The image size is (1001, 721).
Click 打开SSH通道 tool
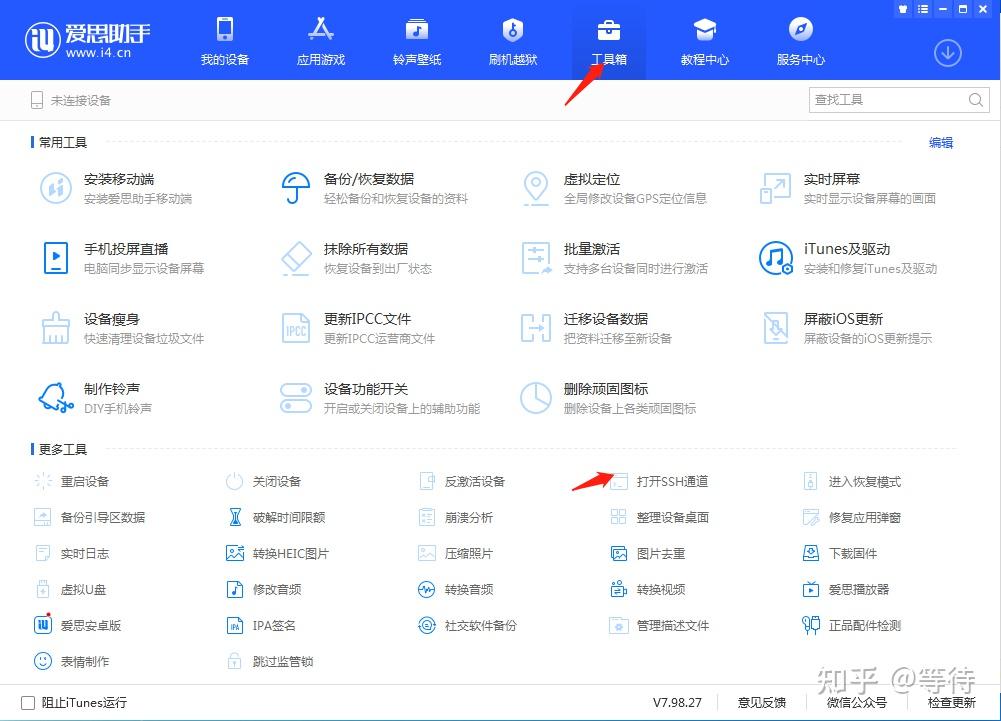coord(659,481)
